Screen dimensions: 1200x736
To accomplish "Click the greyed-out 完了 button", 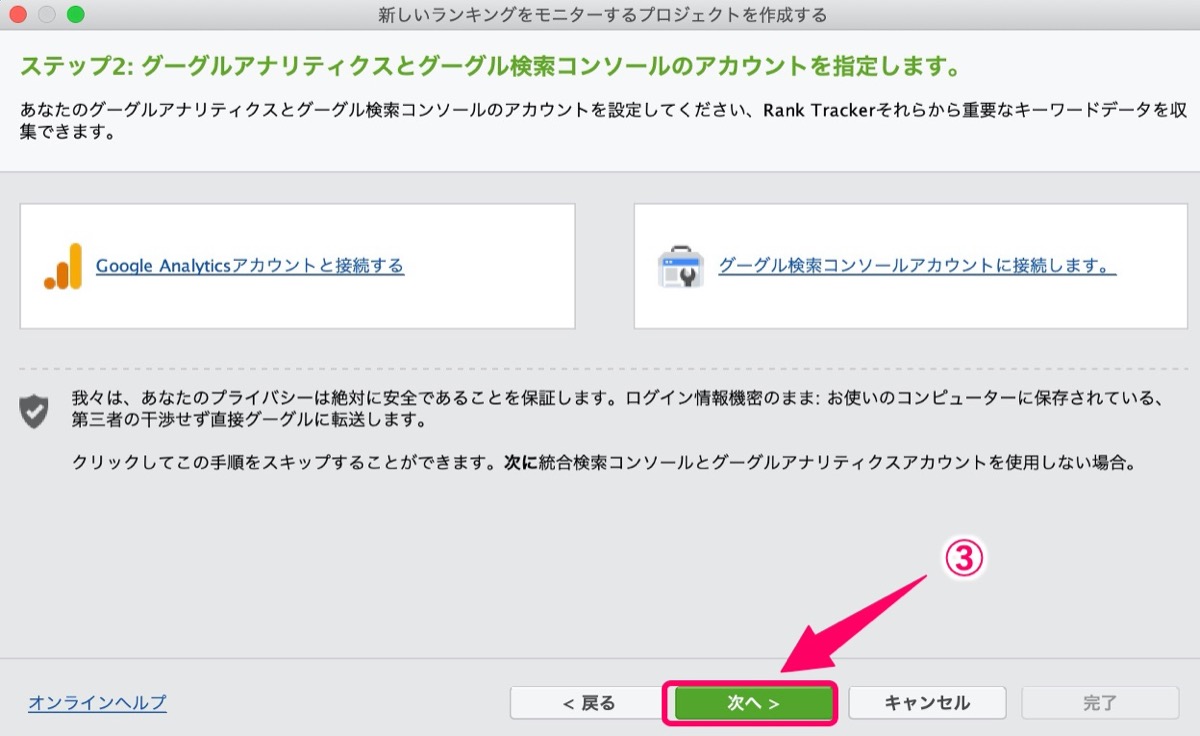I will tap(1100, 703).
